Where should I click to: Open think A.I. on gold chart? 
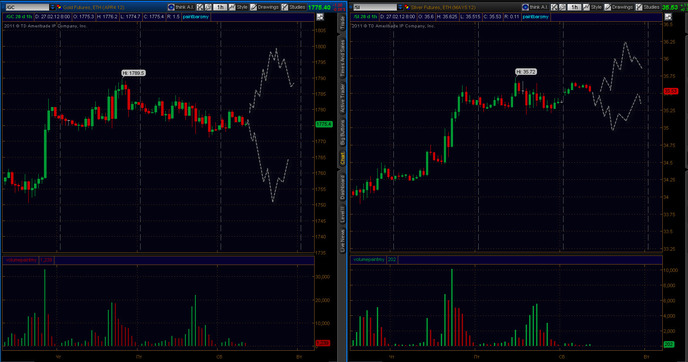click(x=181, y=7)
